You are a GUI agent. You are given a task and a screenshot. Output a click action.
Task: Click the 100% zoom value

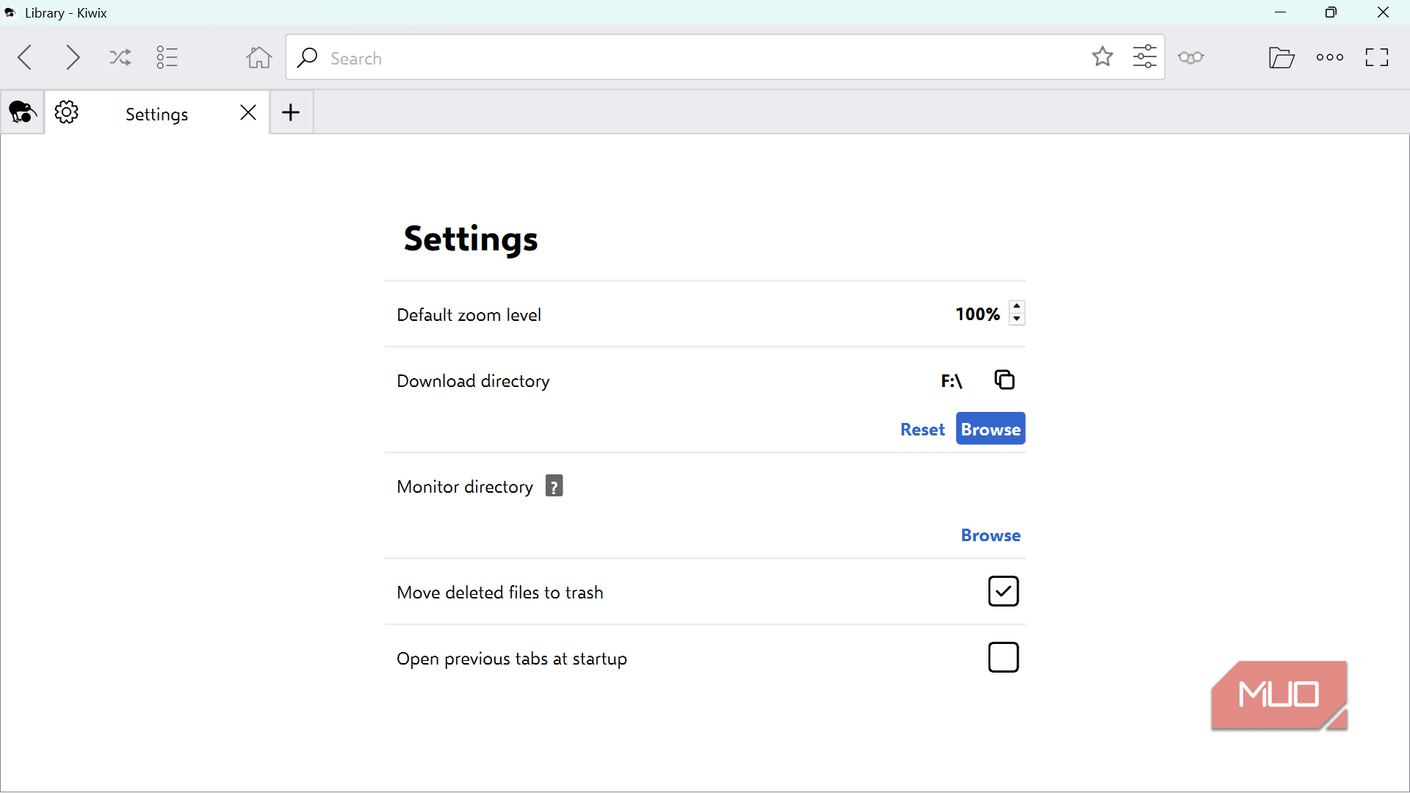[977, 314]
